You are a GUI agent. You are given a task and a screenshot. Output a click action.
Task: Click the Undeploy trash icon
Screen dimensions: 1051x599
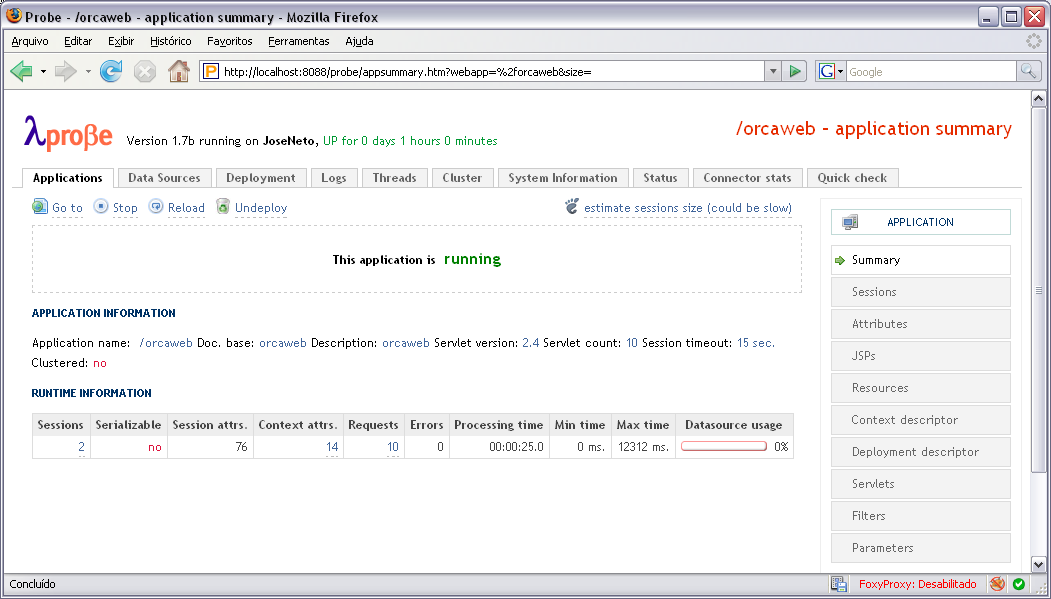tap(224, 207)
